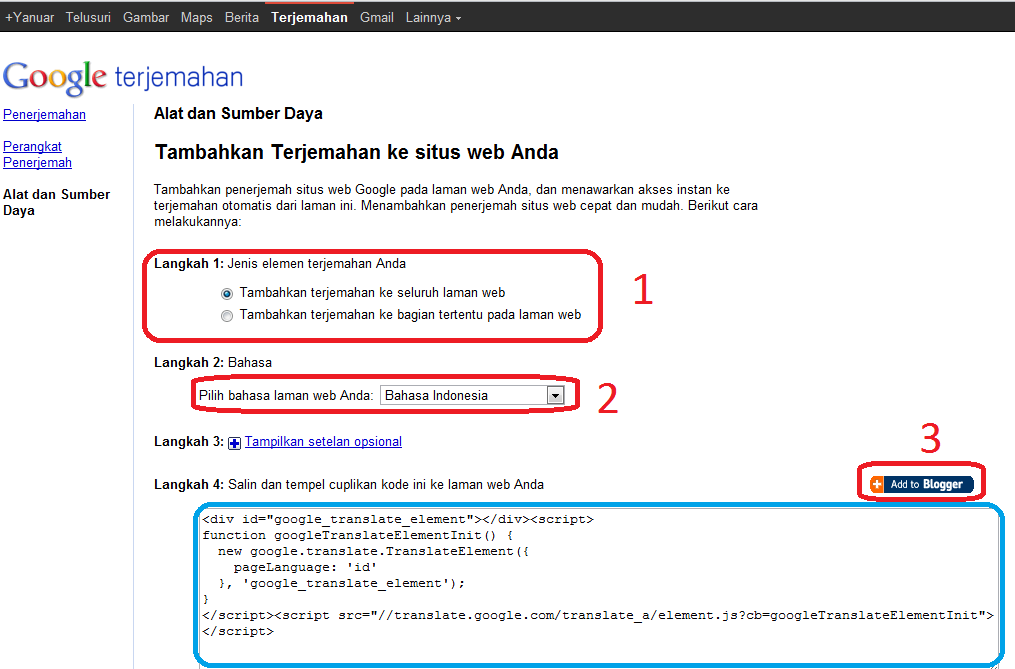Image resolution: width=1015 pixels, height=669 pixels.
Task: Select 'Tambahkan terjemahan ke bagian tertentu' radio
Action: tap(227, 316)
